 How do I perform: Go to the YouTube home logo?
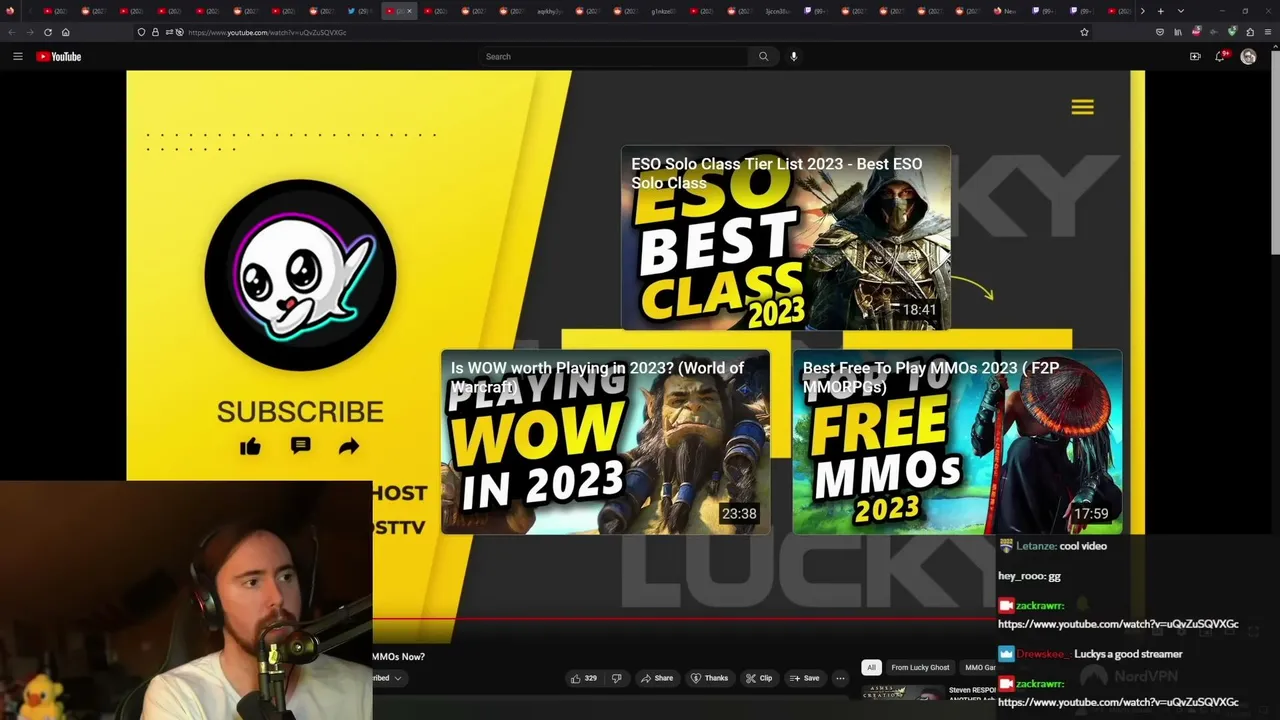(59, 56)
